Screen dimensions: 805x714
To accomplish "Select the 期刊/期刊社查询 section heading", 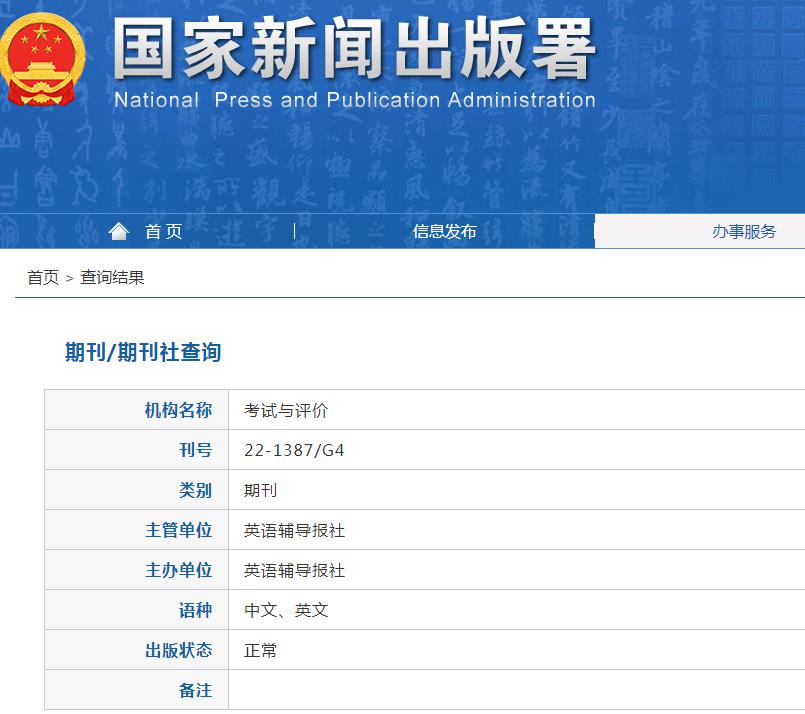I will pos(146,352).
